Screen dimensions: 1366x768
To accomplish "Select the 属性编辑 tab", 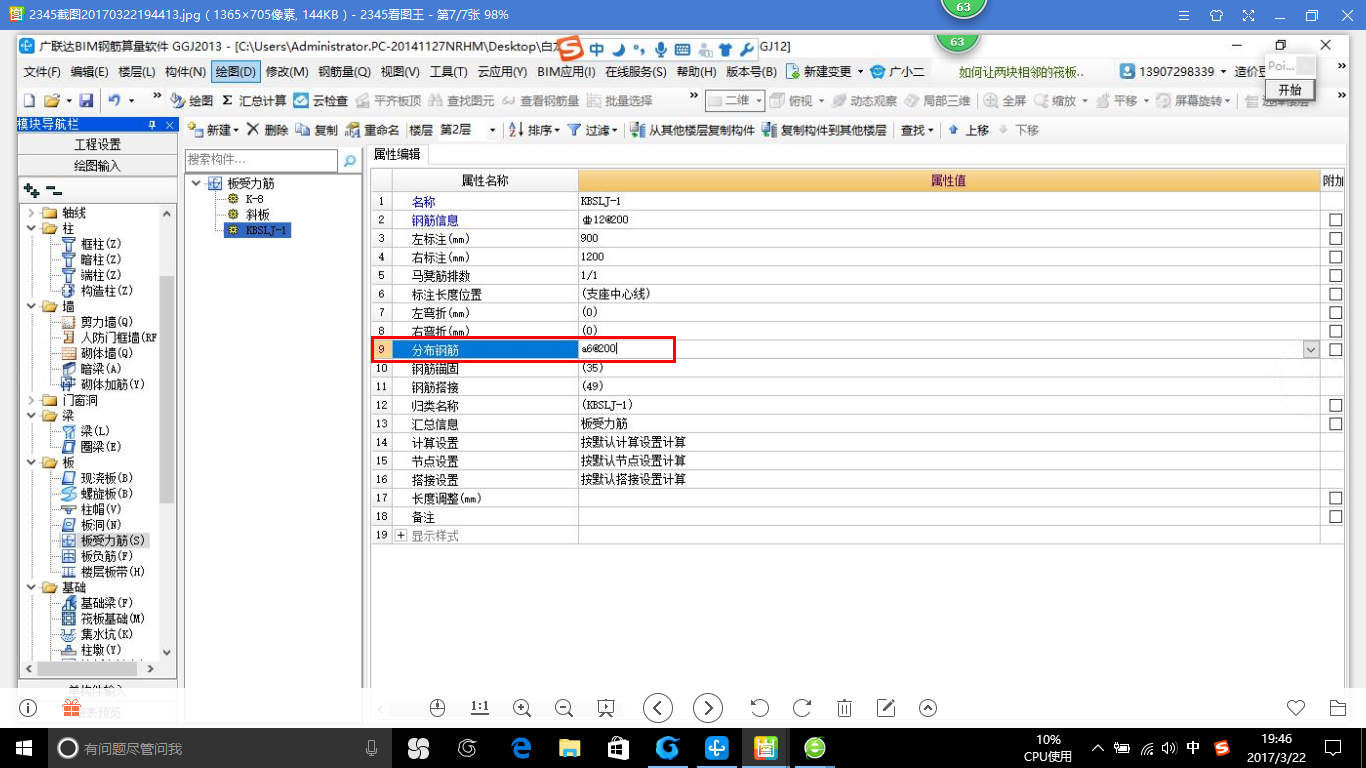I will (397, 154).
